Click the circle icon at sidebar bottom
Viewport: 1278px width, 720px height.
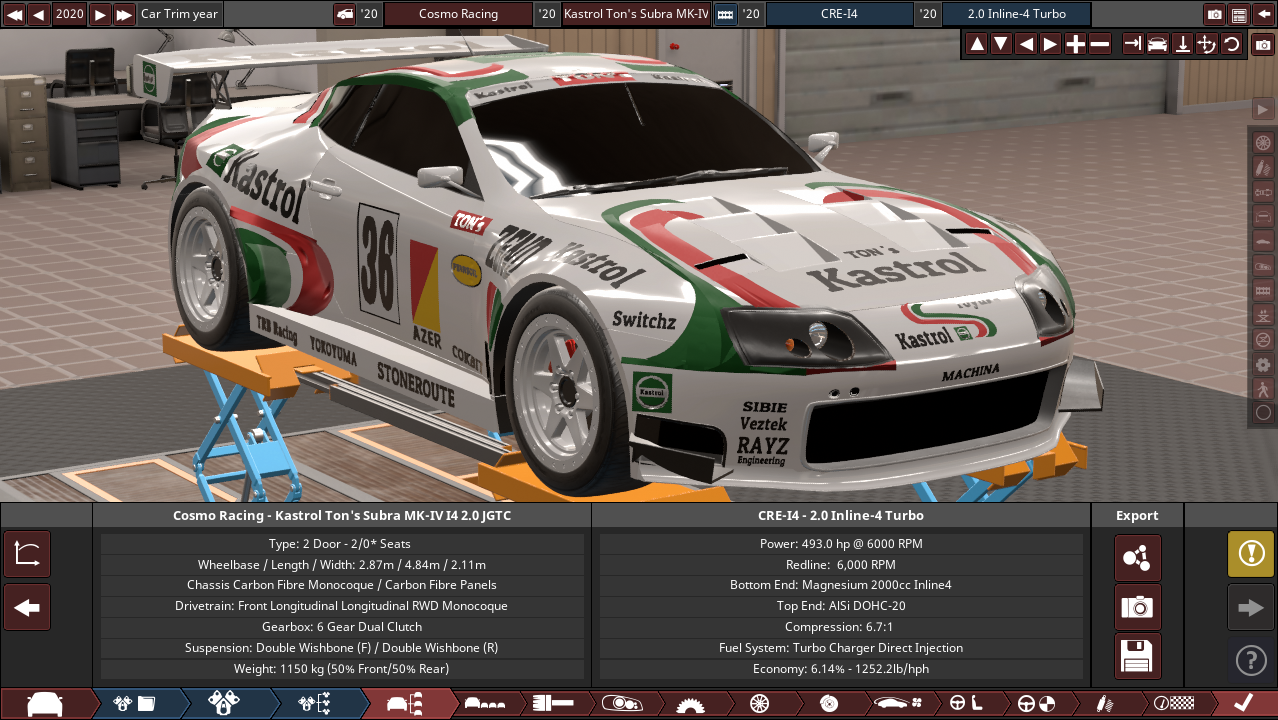point(1263,413)
